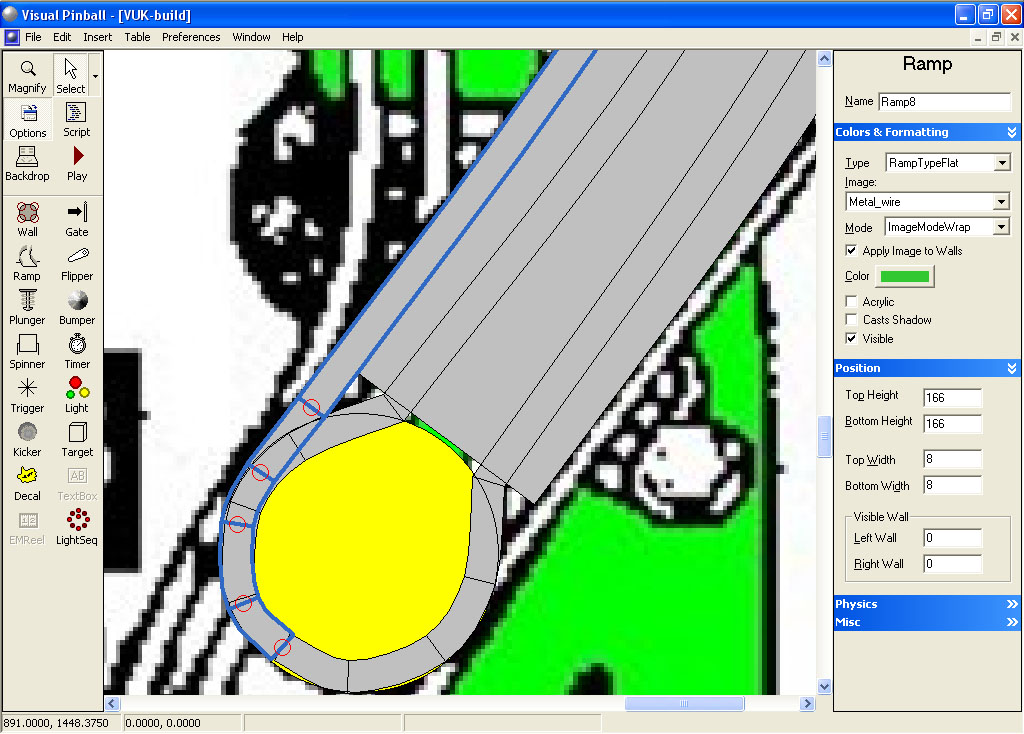Enable the Acrylic checkbox

click(x=851, y=302)
